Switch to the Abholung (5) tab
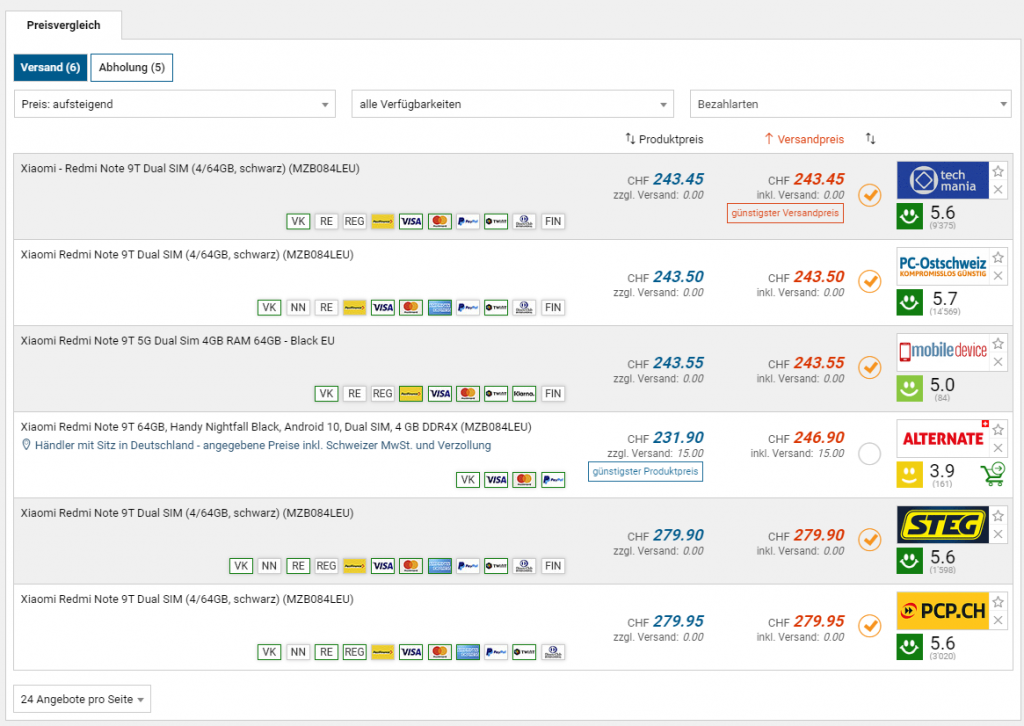 coord(131,67)
